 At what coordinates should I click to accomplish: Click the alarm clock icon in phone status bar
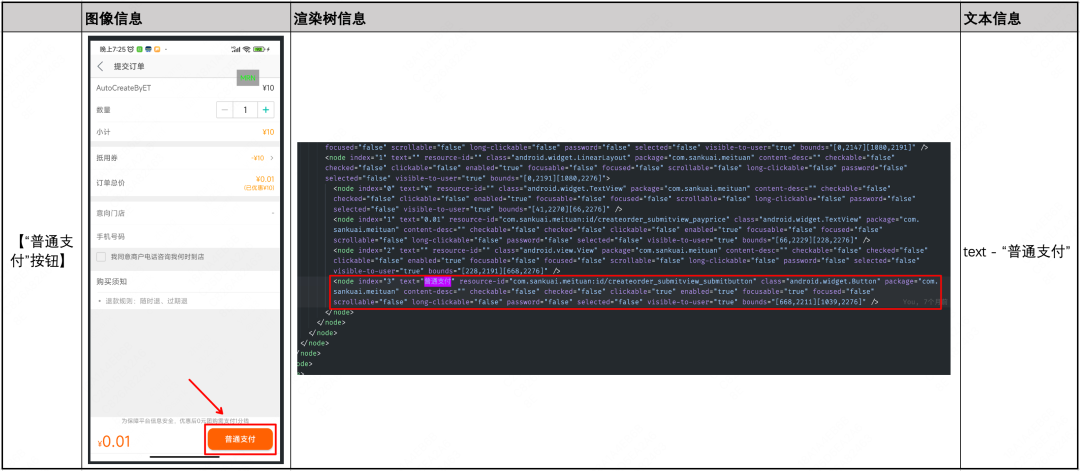tap(131, 50)
